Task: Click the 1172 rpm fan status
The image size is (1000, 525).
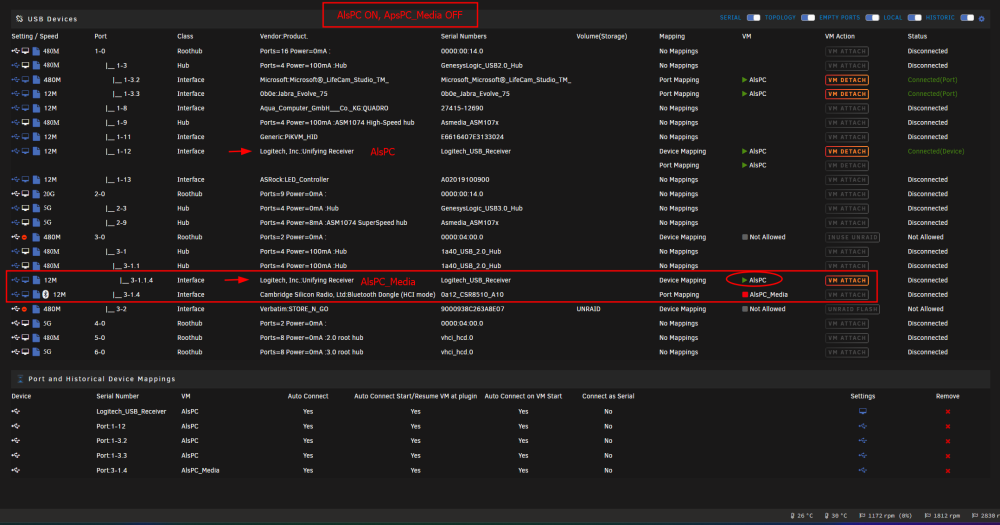Action: (x=885, y=515)
